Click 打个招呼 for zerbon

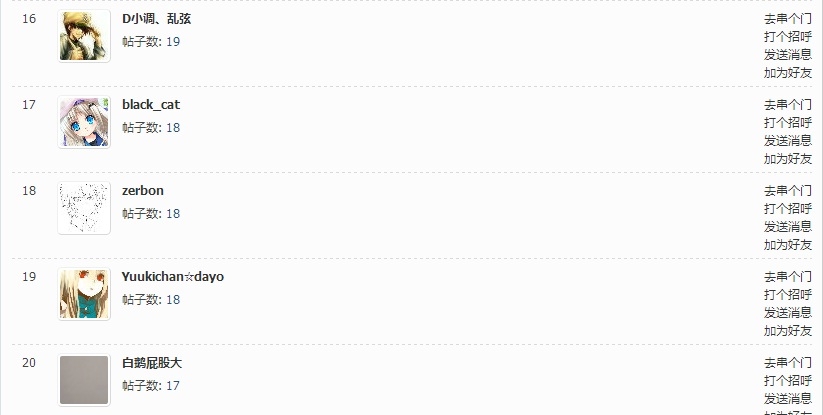tap(788, 209)
